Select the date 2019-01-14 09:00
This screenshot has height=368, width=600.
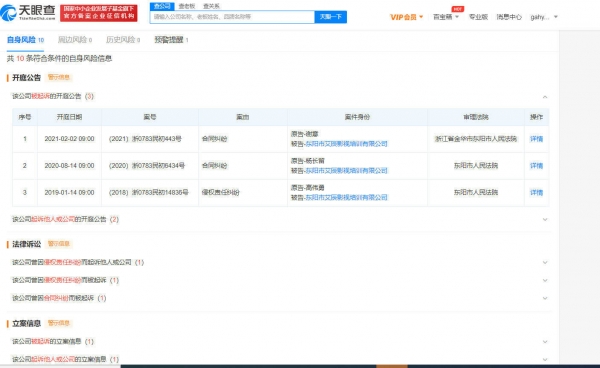point(69,192)
